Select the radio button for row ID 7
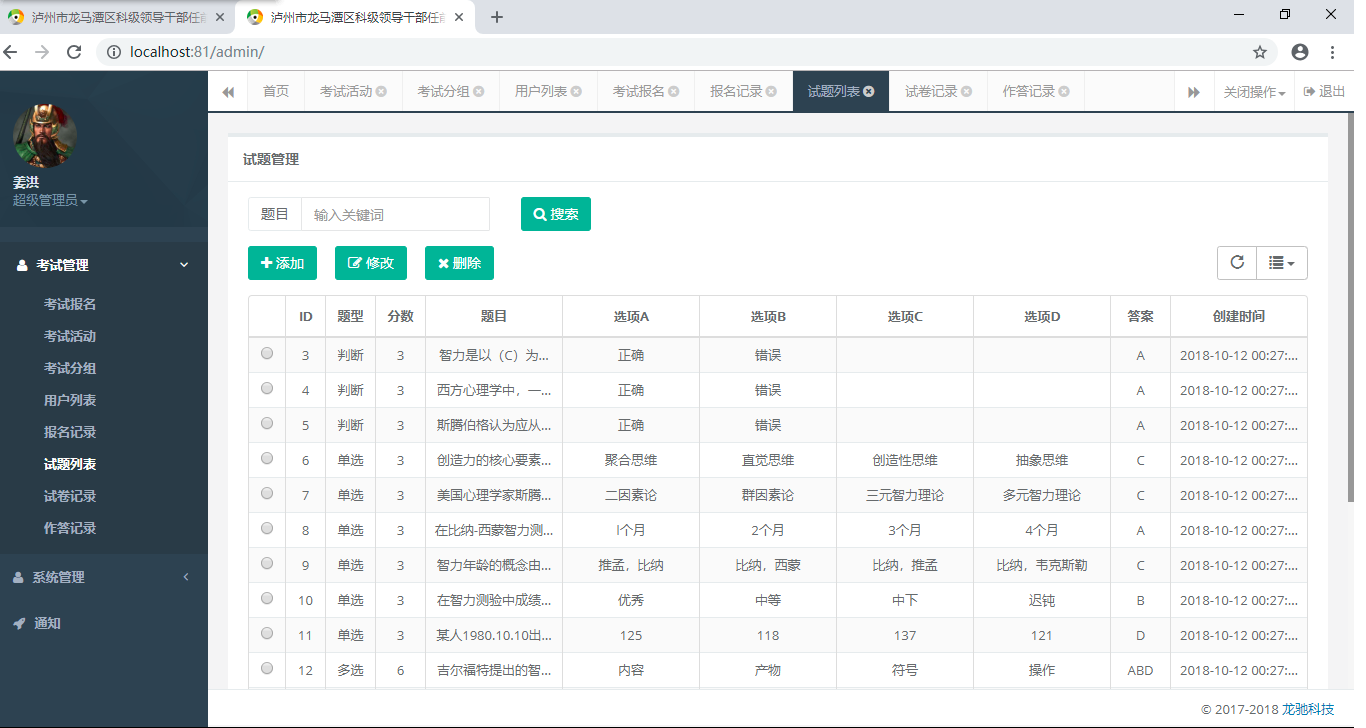The image size is (1366, 728). [x=267, y=493]
